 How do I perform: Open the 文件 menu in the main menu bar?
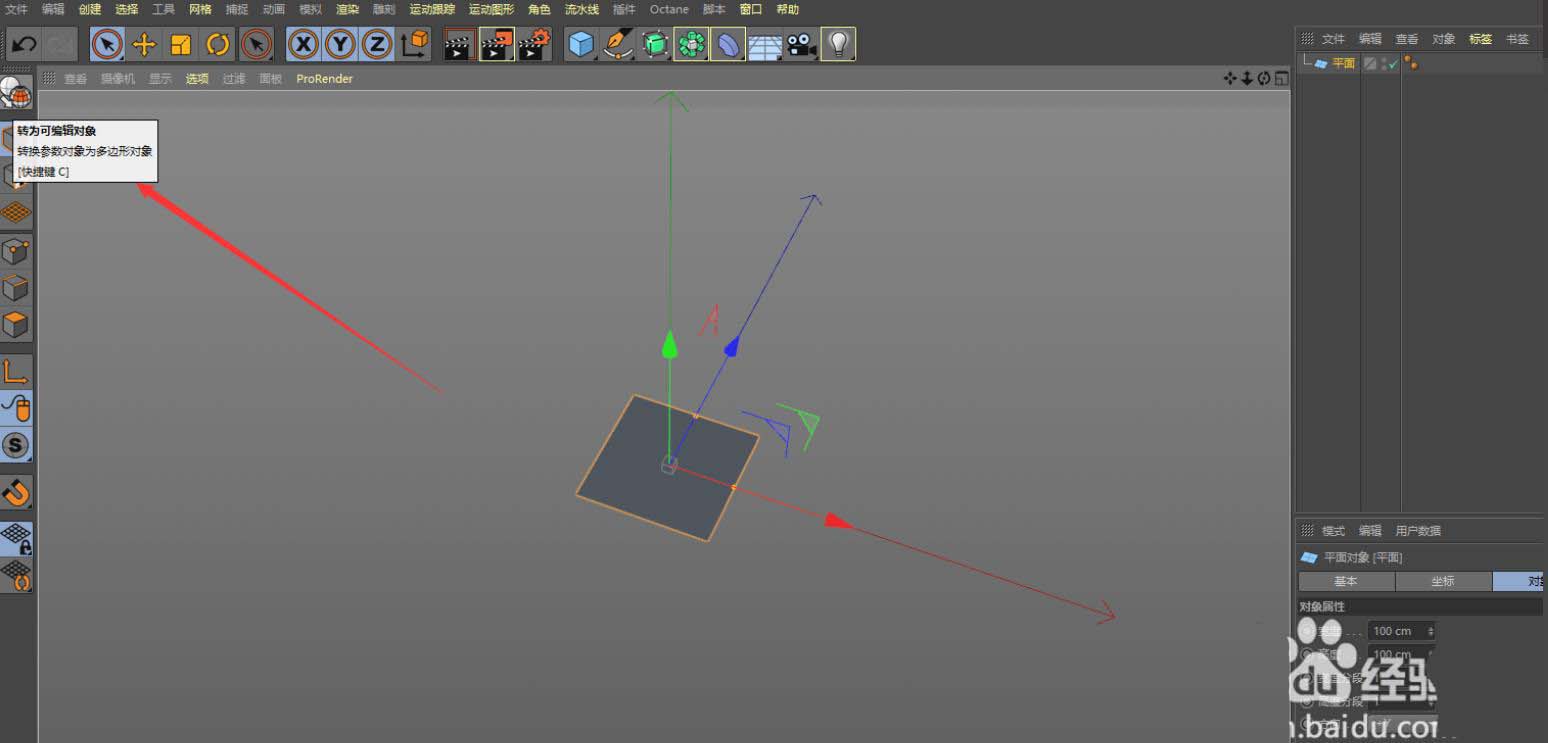coord(17,9)
